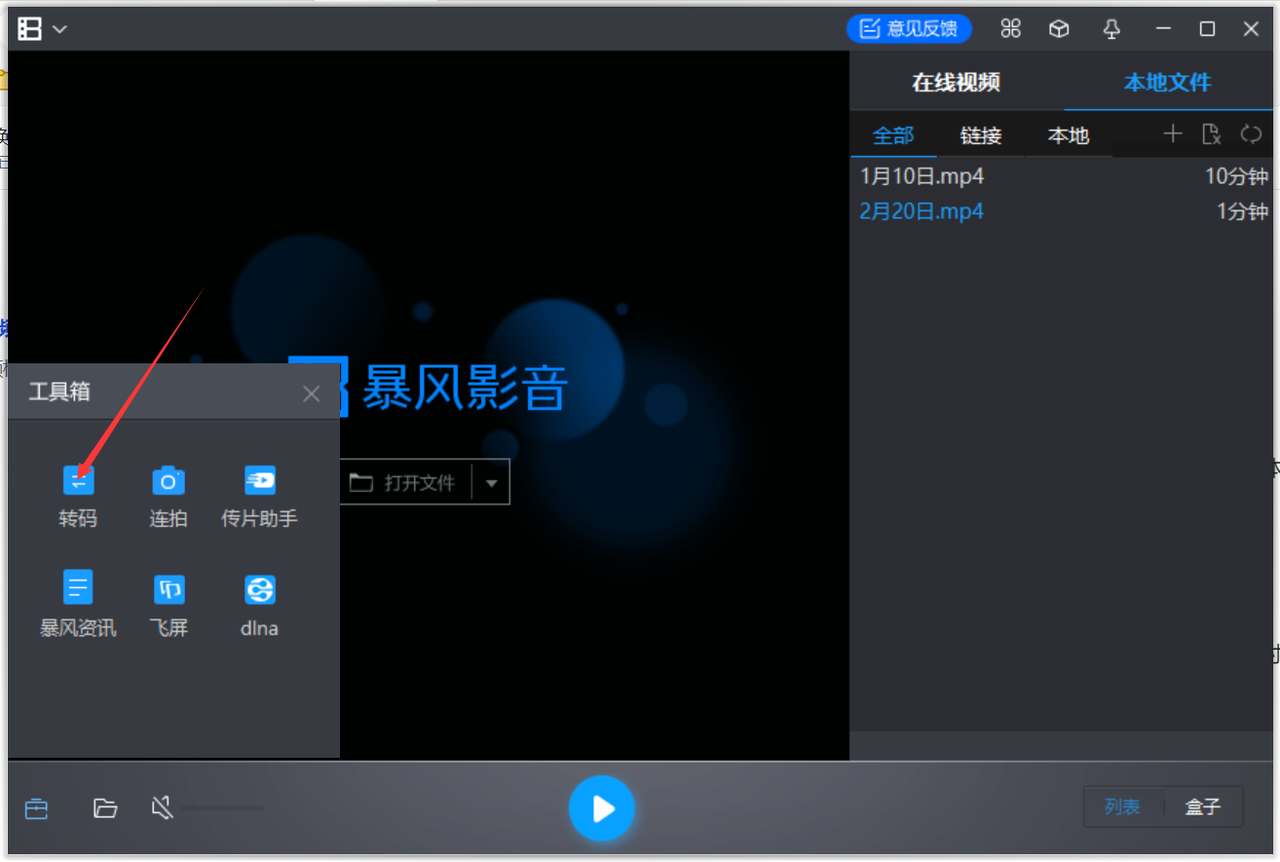Click the 打开文件 open file button
The width and height of the screenshot is (1280, 862).
point(406,482)
